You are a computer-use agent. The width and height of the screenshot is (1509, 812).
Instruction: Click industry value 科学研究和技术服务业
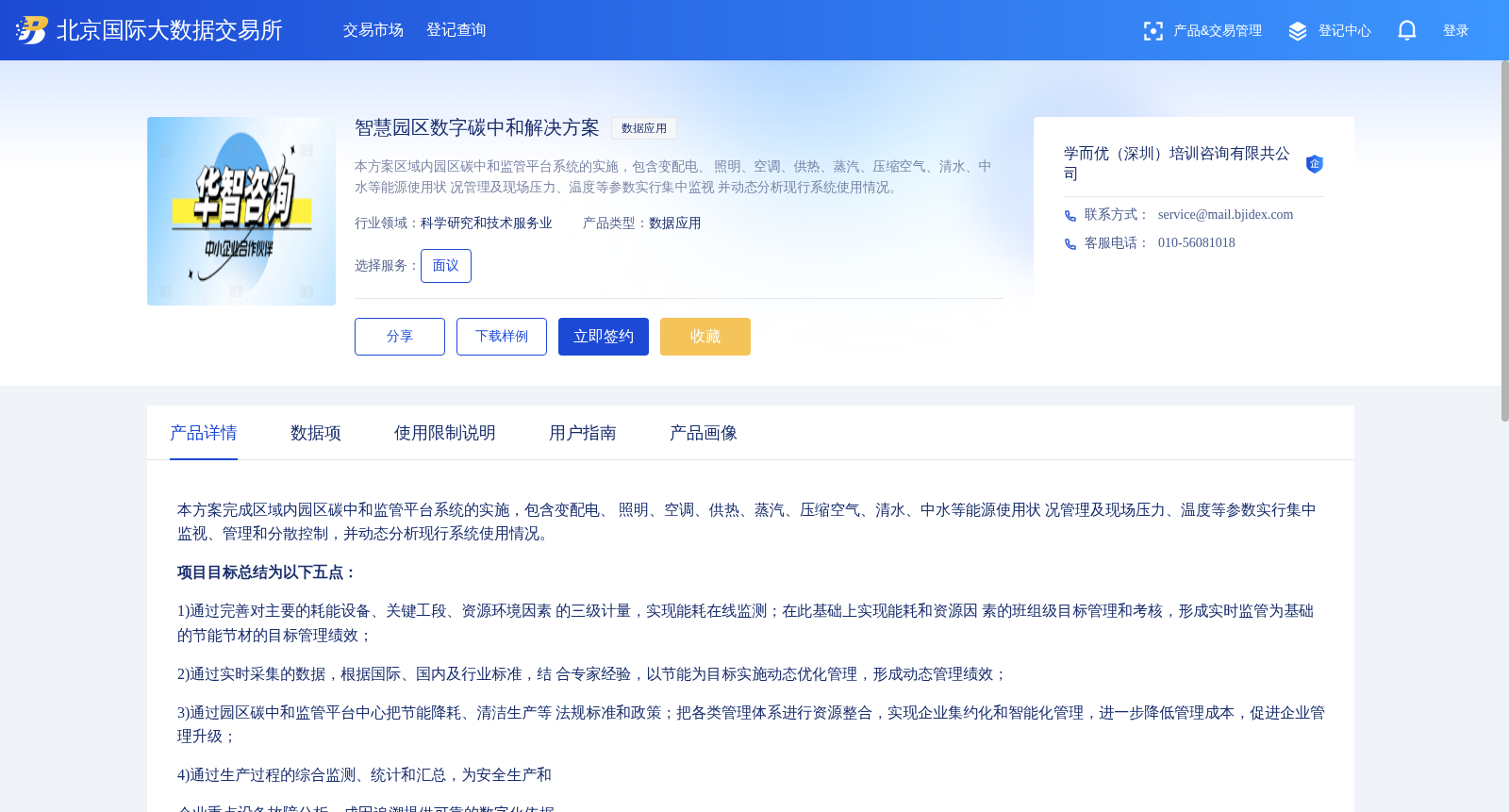pos(487,224)
